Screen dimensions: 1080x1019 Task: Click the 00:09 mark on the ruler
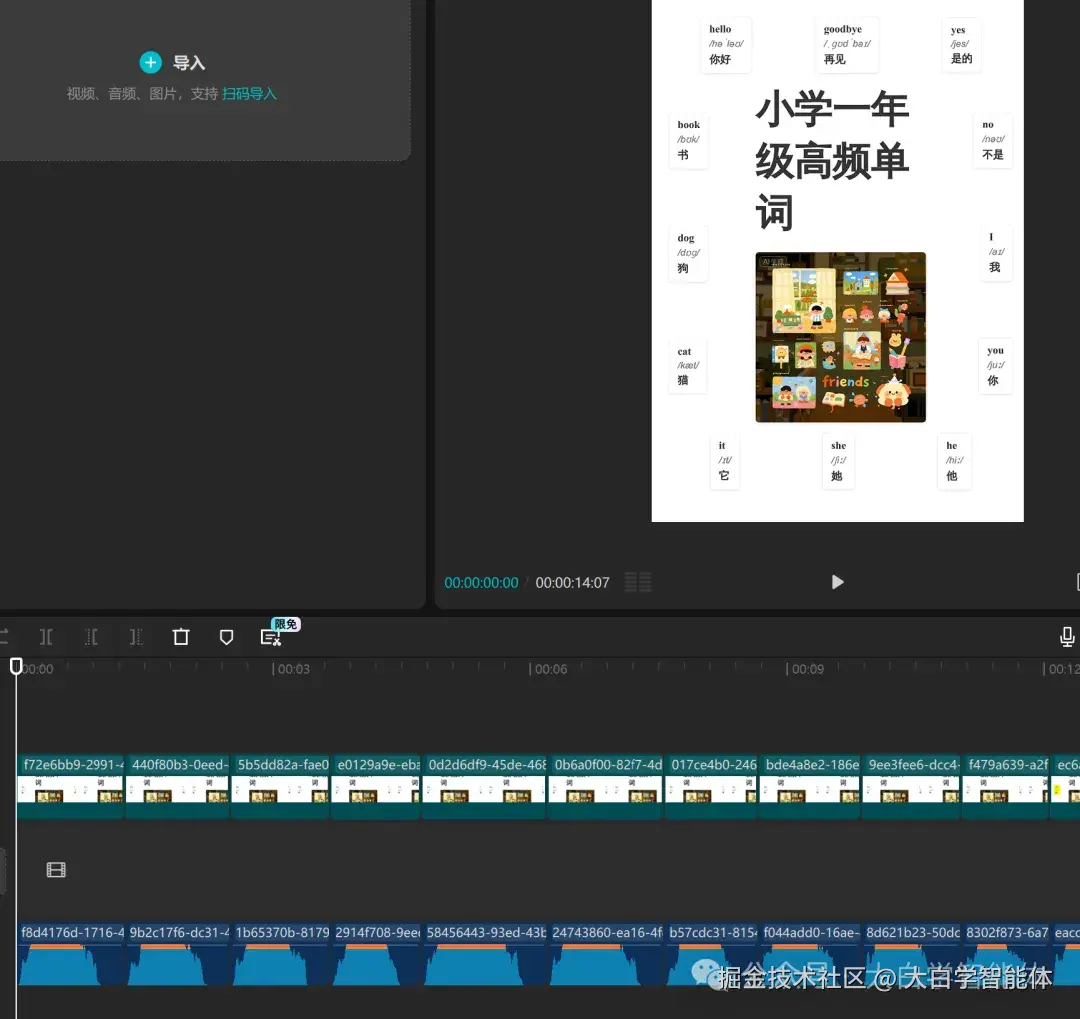pos(807,669)
